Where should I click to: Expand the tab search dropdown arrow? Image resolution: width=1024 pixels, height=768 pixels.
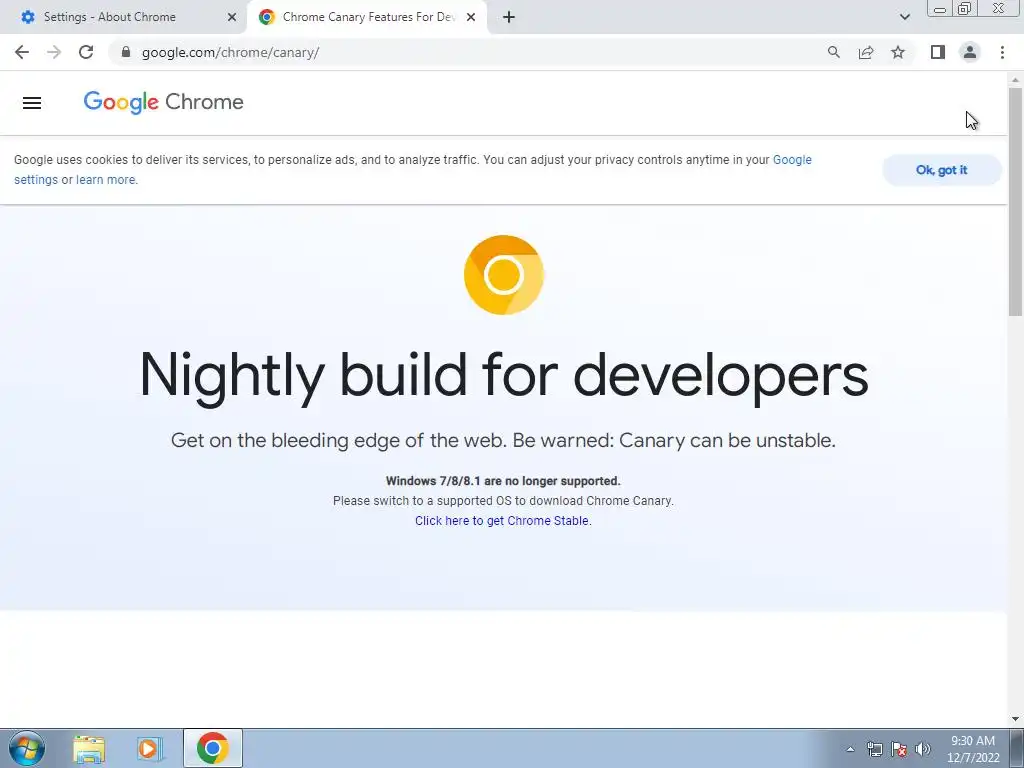(x=904, y=17)
